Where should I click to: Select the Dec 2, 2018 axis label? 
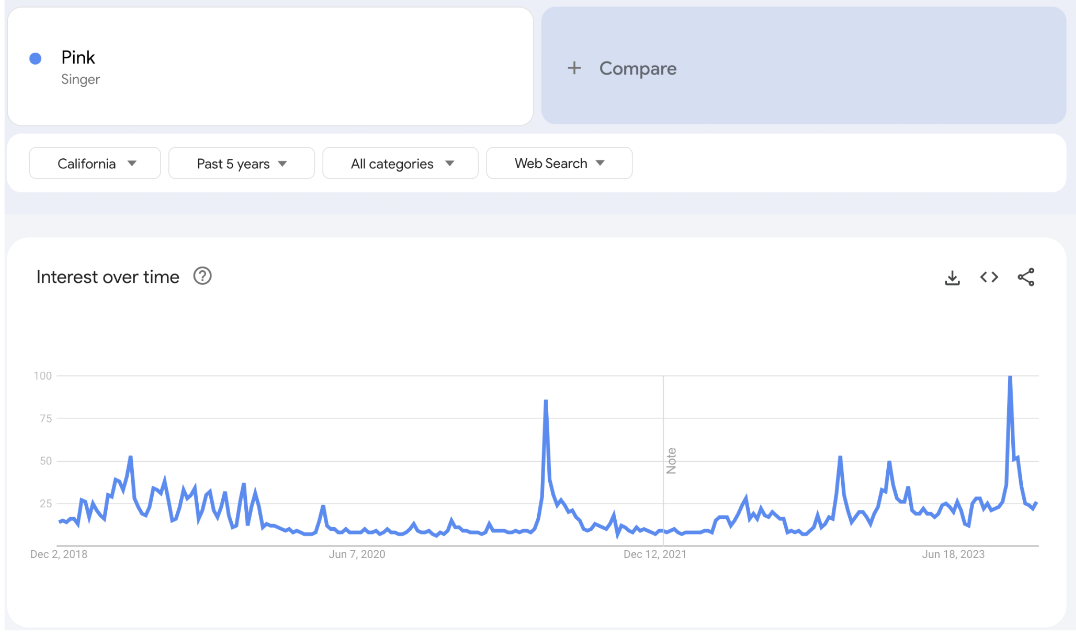coord(59,554)
